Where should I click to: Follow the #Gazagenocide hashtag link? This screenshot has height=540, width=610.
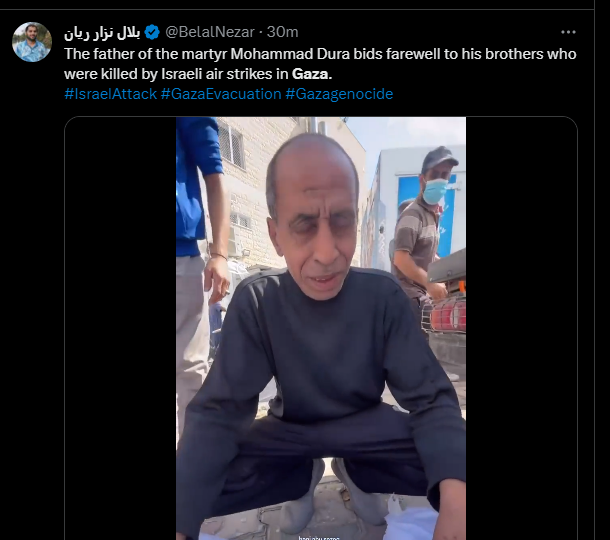[x=339, y=94]
